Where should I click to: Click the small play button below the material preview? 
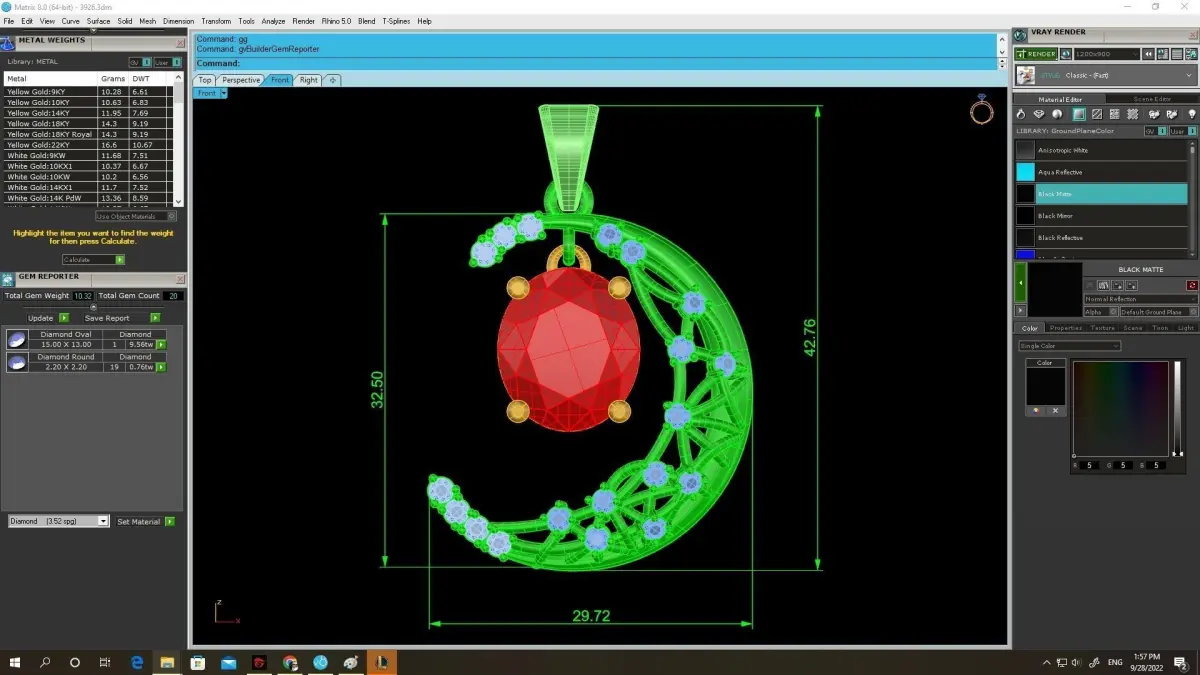(1020, 310)
